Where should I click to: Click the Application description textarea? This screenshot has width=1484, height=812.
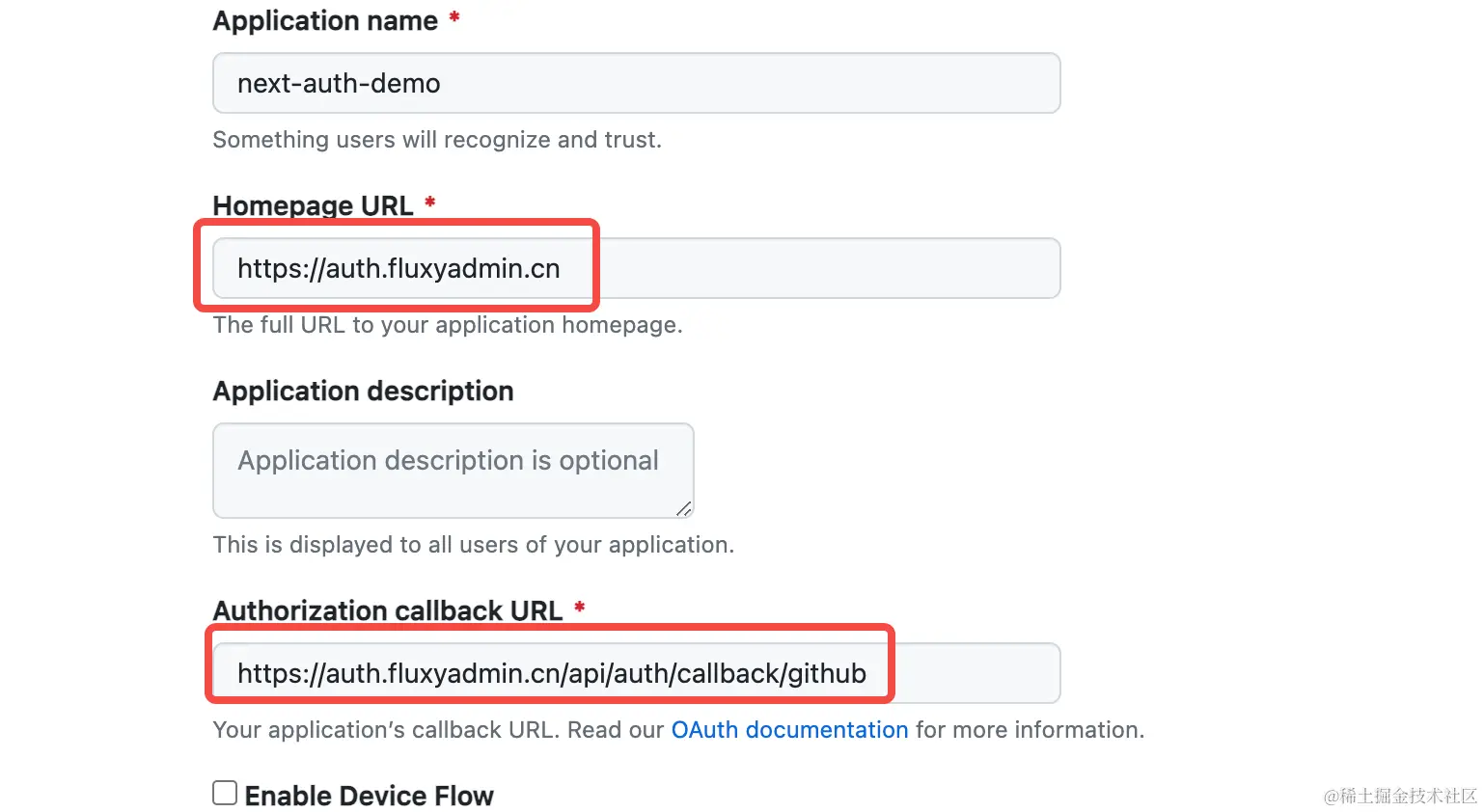click(x=453, y=471)
